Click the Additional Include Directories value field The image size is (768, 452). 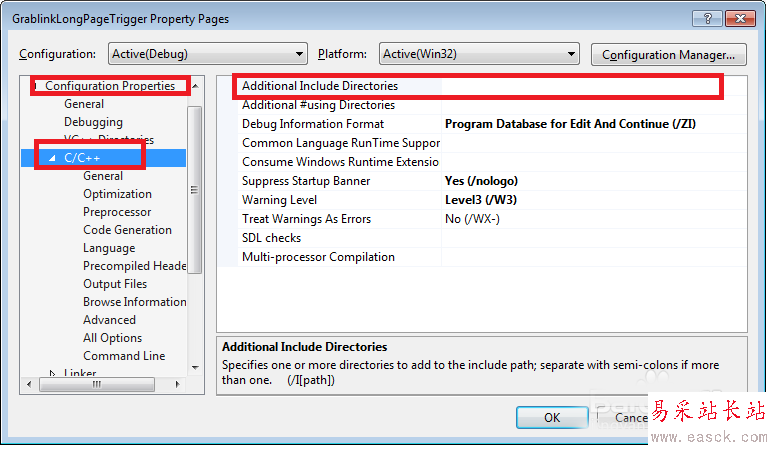point(580,87)
